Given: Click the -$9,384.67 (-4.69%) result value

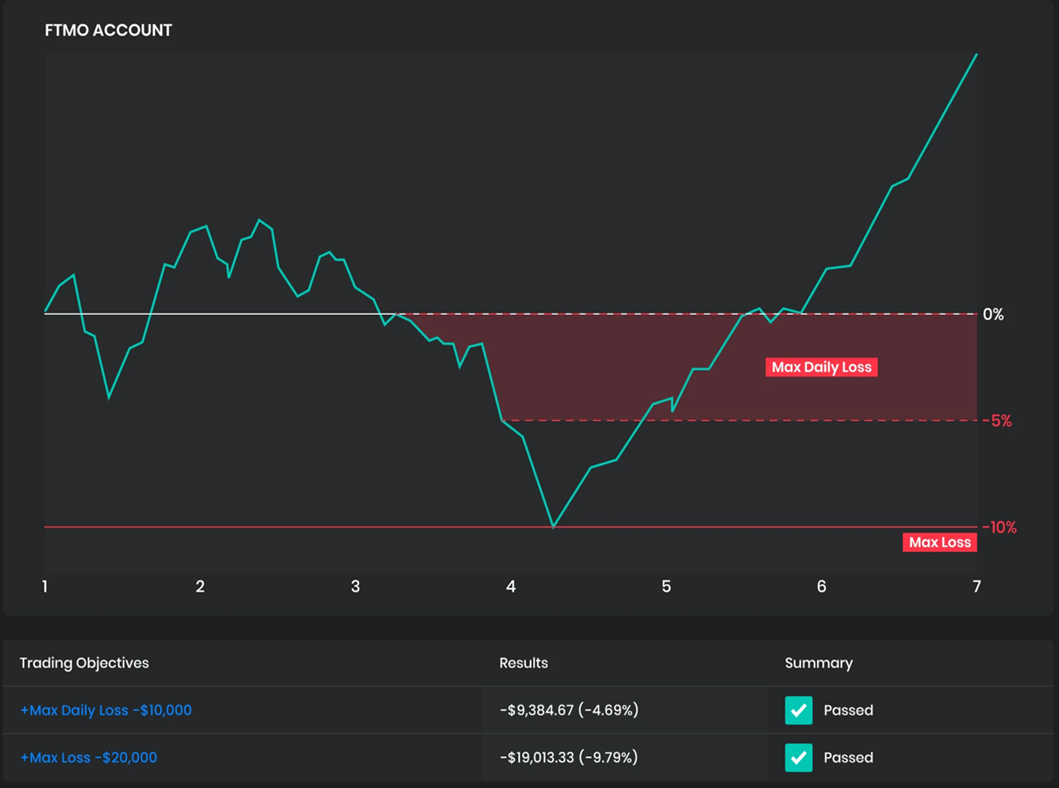Looking at the screenshot, I should coord(569,710).
